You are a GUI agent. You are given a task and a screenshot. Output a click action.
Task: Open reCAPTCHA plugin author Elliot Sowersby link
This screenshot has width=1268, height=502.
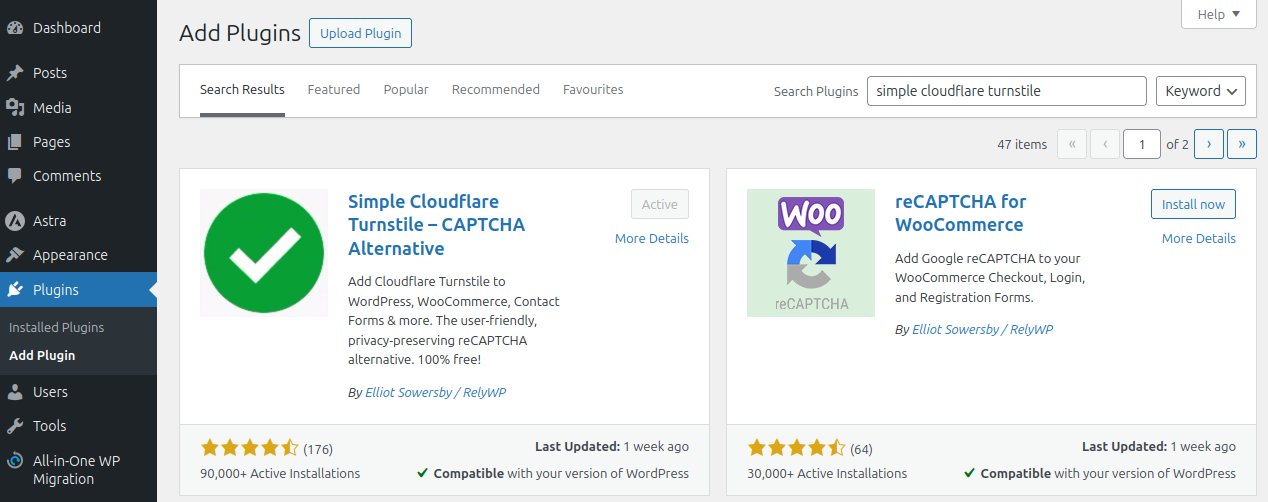point(982,329)
